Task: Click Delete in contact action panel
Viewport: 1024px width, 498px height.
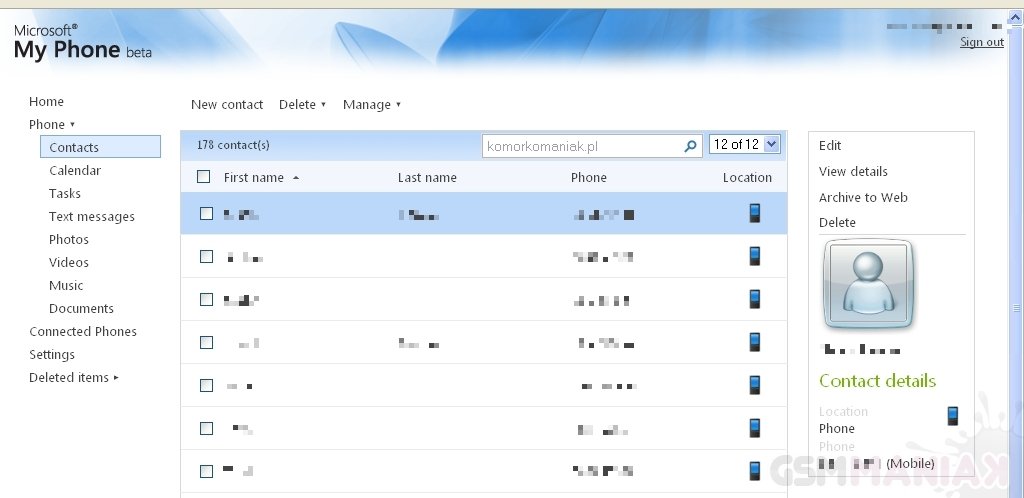Action: (837, 223)
